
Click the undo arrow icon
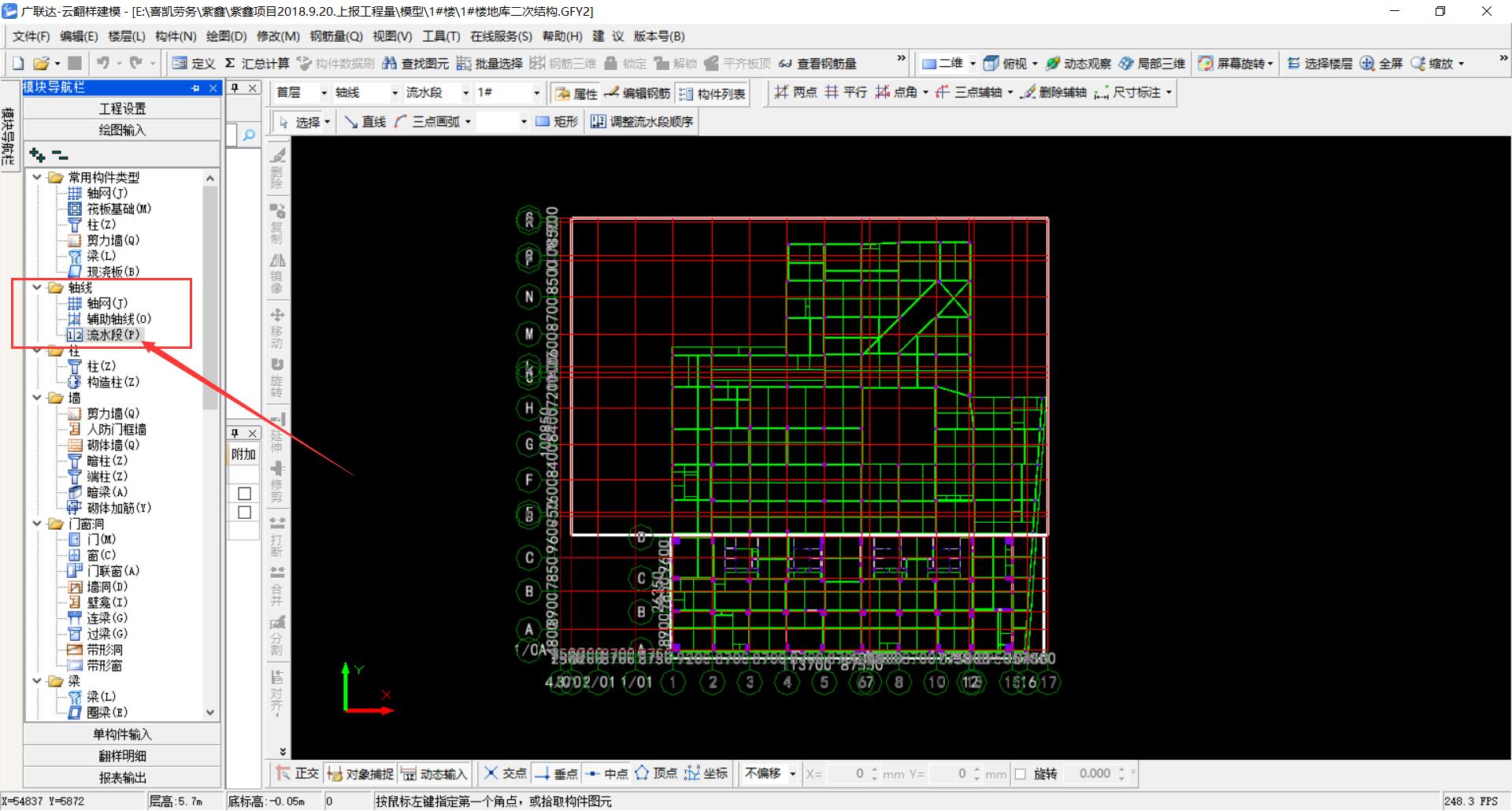(x=103, y=63)
